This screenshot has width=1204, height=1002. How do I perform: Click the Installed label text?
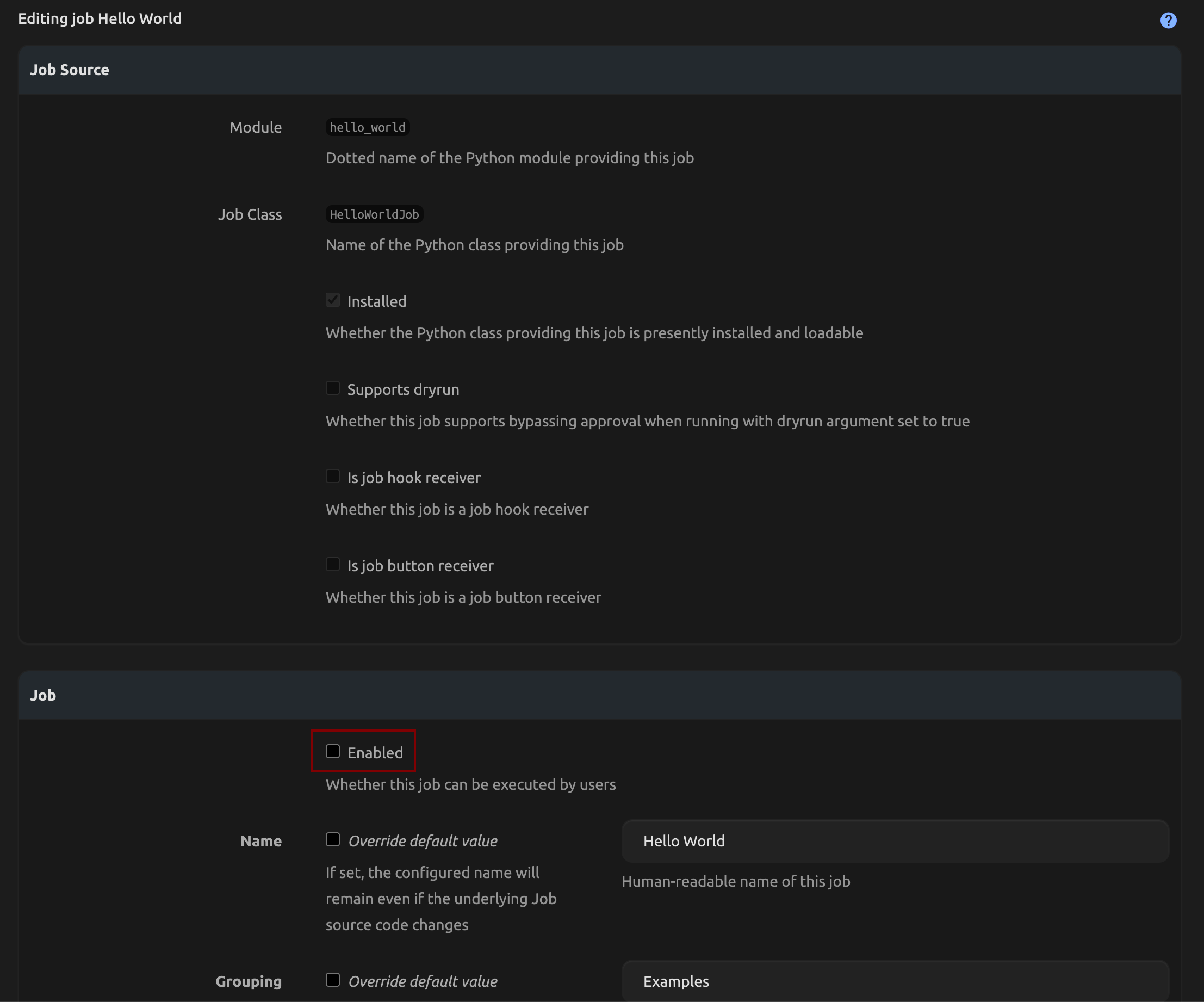pyautogui.click(x=377, y=301)
